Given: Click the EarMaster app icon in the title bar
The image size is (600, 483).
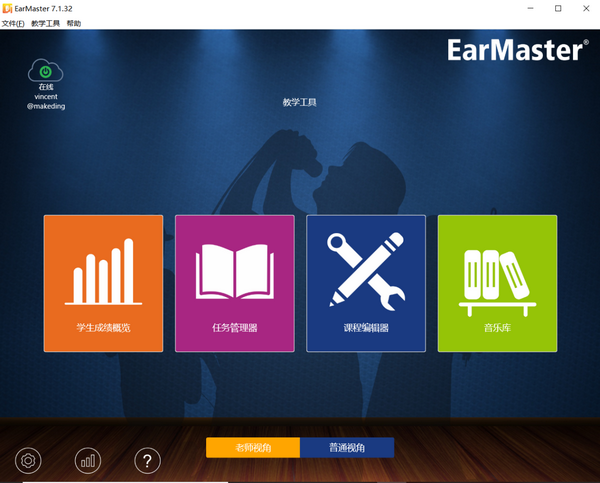Looking at the screenshot, I should [9, 8].
